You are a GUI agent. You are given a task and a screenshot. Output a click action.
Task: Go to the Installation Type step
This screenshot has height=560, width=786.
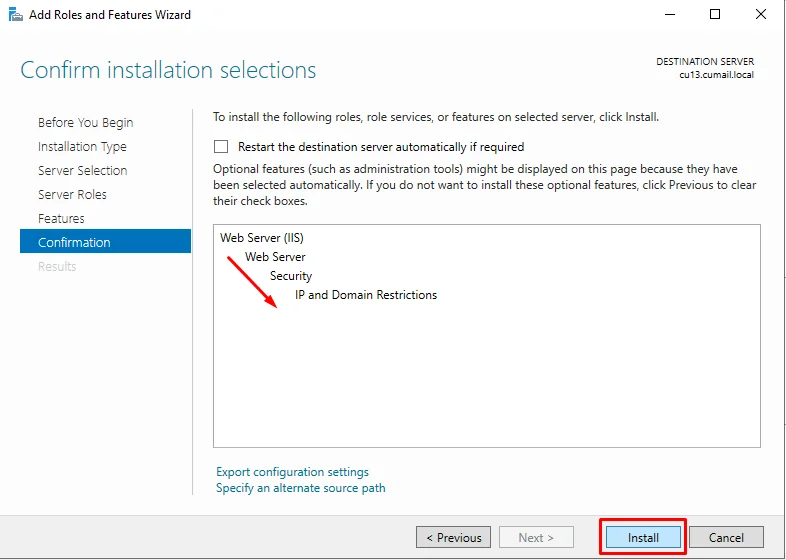click(x=82, y=146)
